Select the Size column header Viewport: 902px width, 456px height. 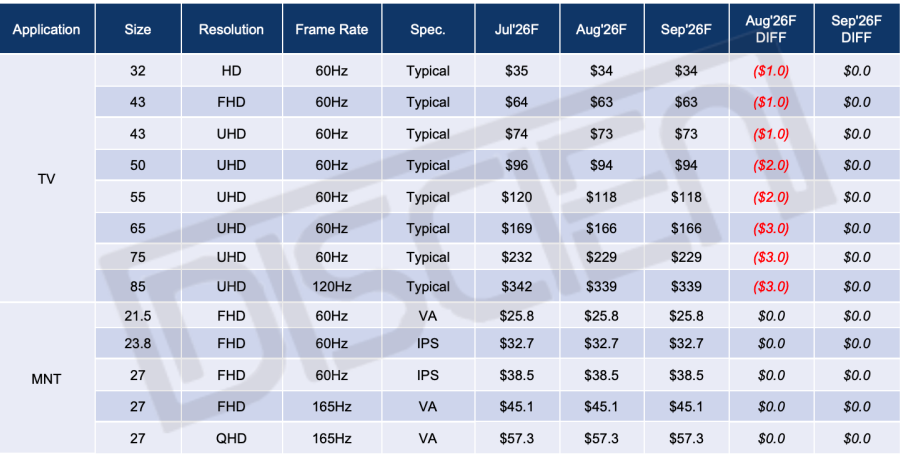pos(138,29)
